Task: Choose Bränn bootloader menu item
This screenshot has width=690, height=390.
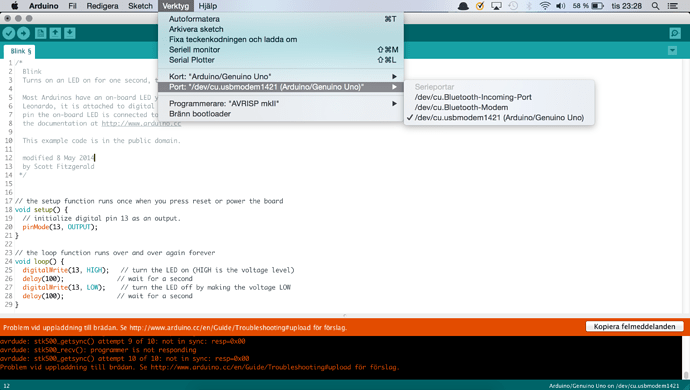Action: [280, 114]
